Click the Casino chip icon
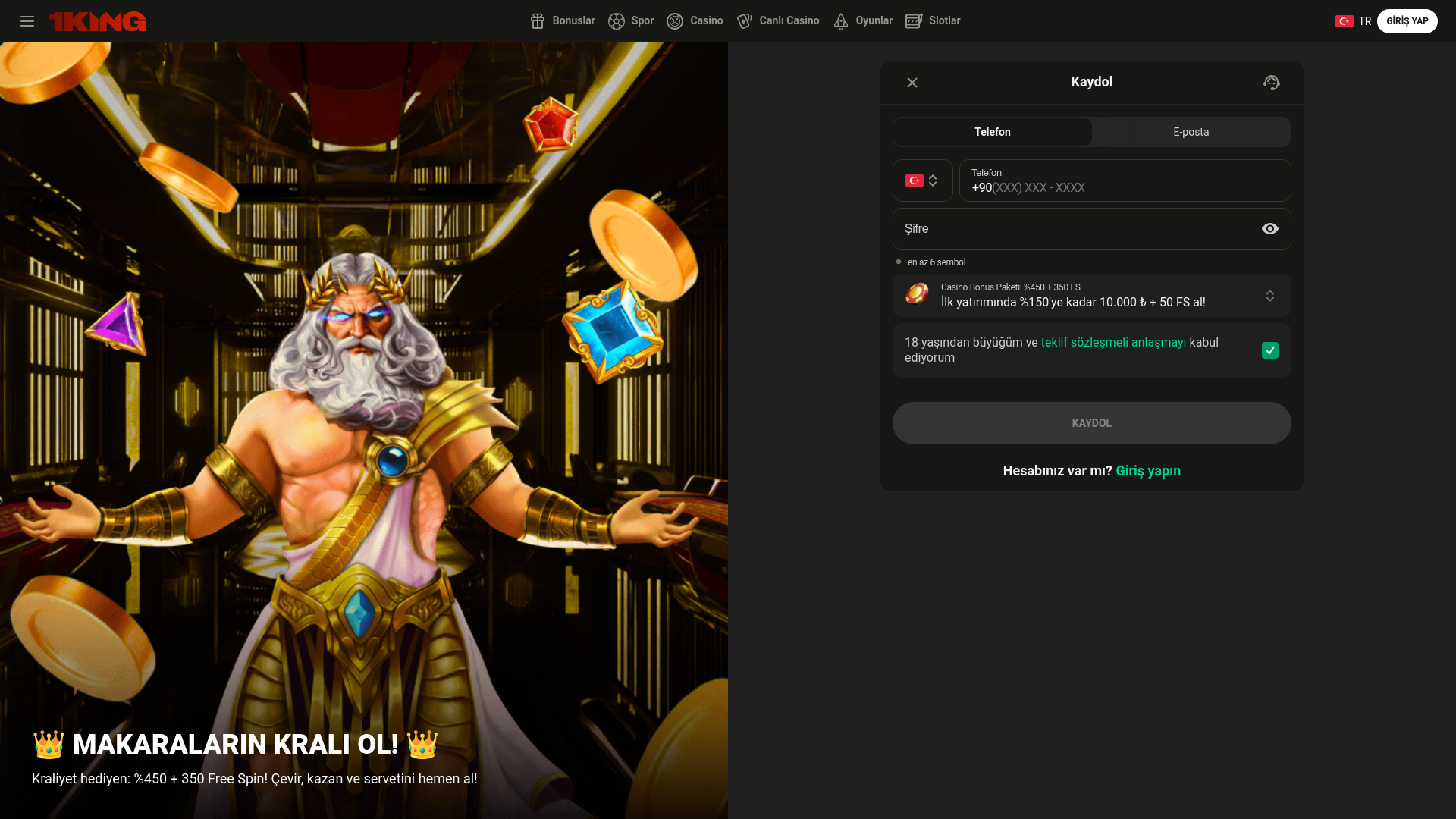The height and width of the screenshot is (819, 1456). click(x=675, y=21)
